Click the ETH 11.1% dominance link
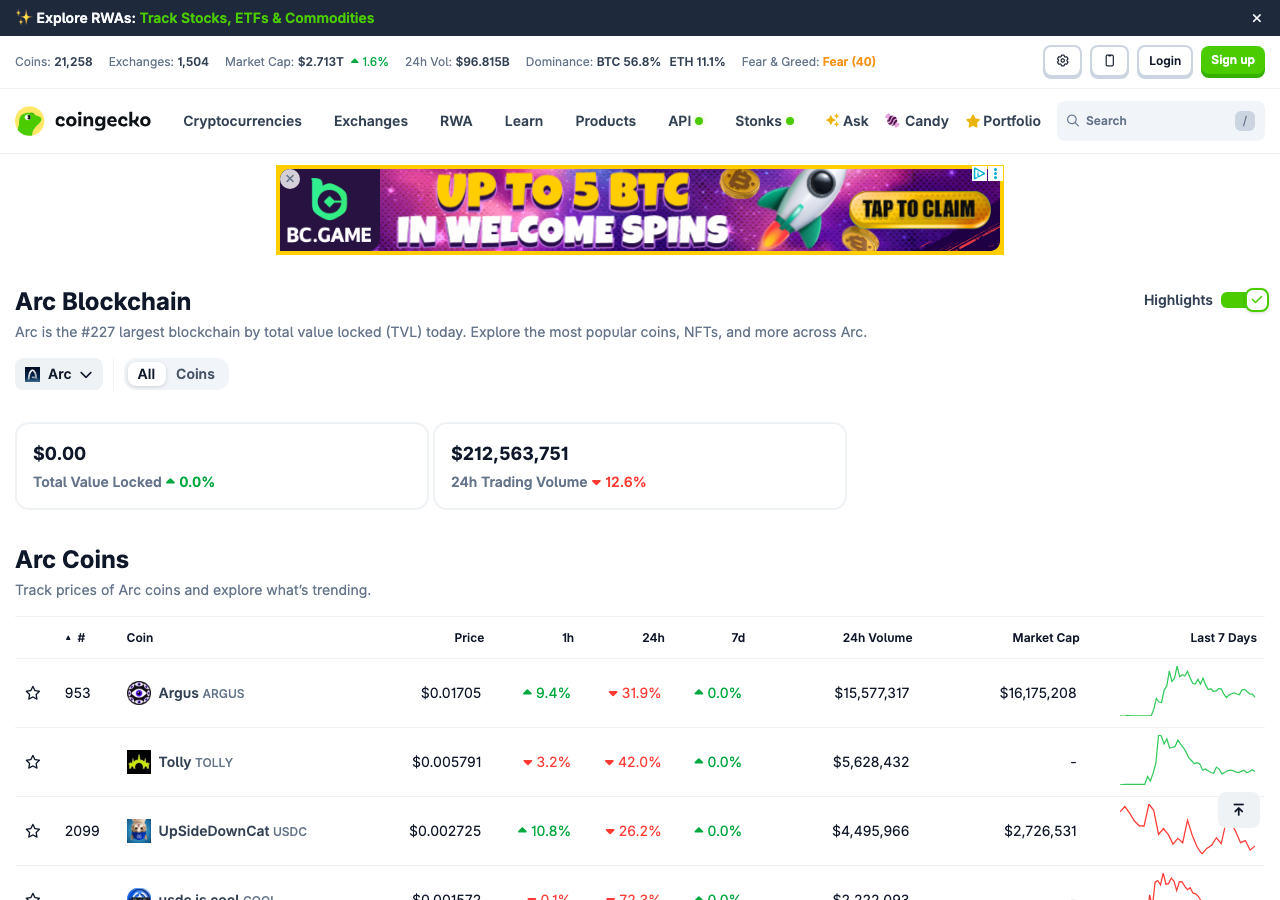The image size is (1280, 900). coord(698,62)
